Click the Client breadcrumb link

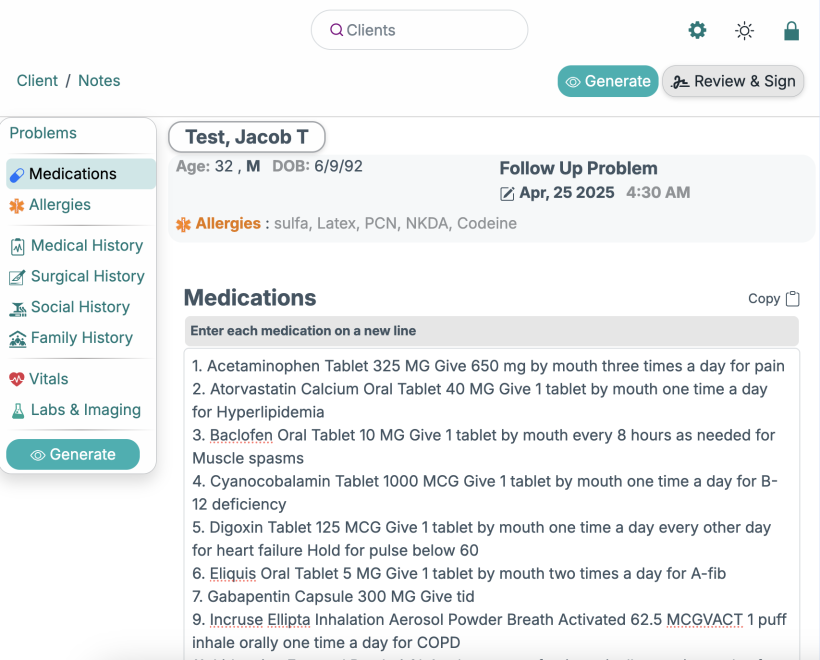[37, 81]
